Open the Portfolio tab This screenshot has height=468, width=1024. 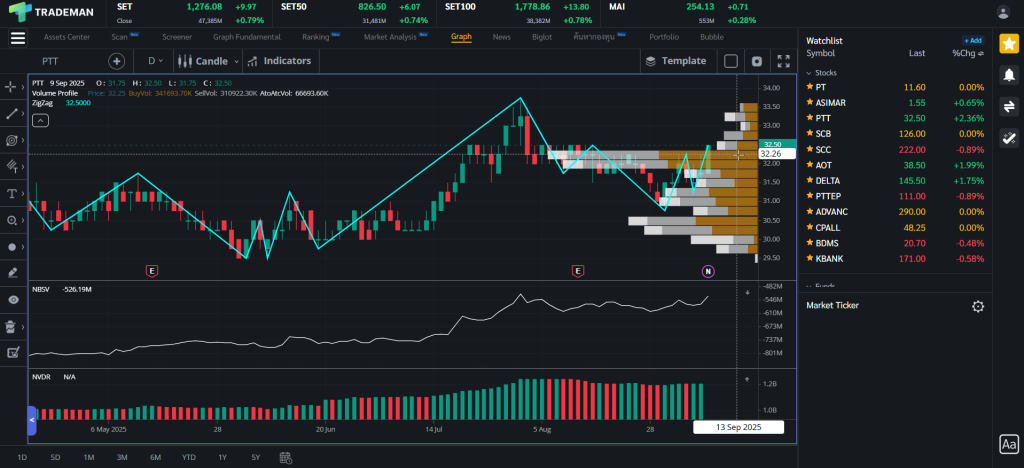[x=663, y=37]
